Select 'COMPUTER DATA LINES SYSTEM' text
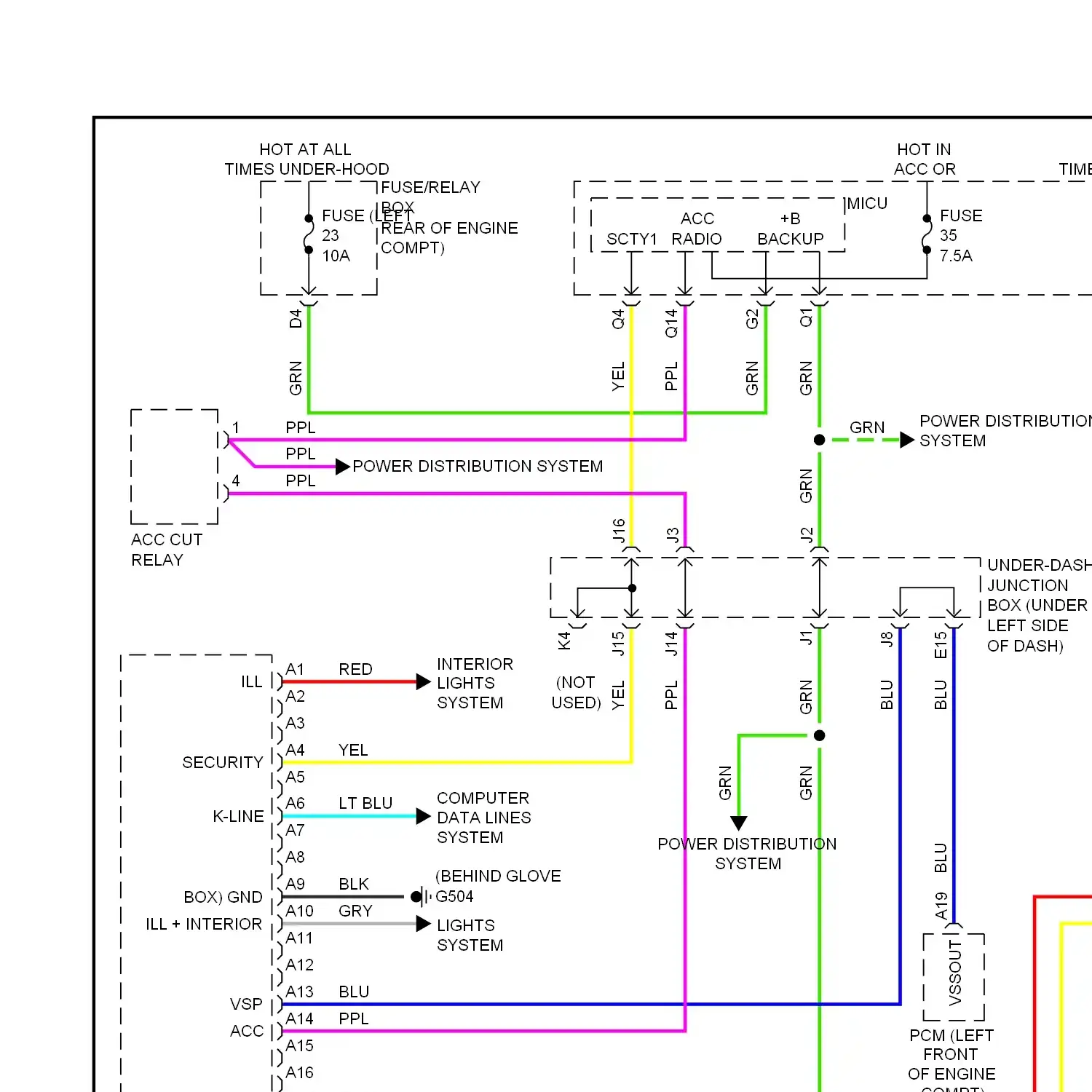 point(484,818)
